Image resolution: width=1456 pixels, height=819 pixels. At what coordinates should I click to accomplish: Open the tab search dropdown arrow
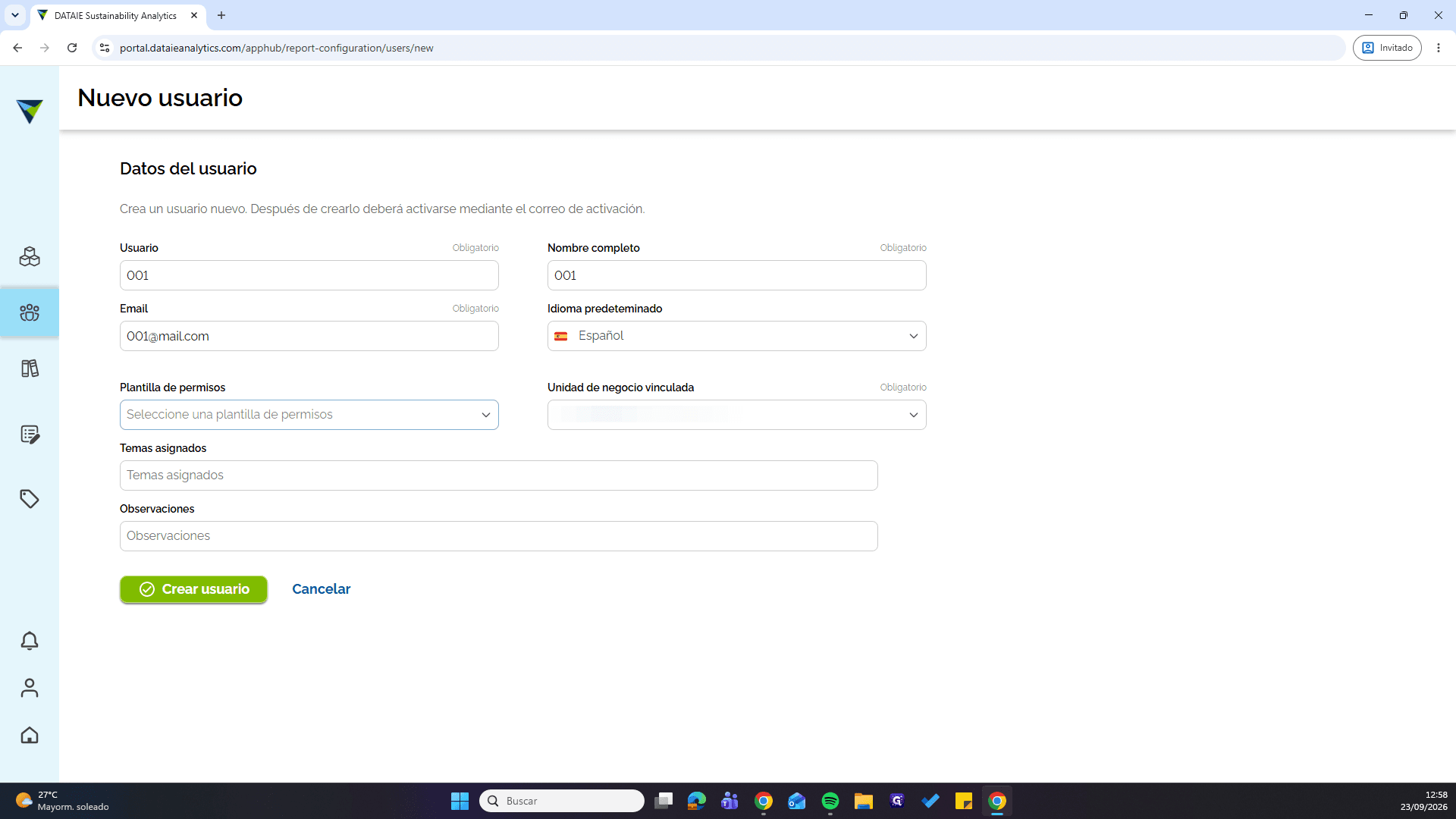pos(14,15)
